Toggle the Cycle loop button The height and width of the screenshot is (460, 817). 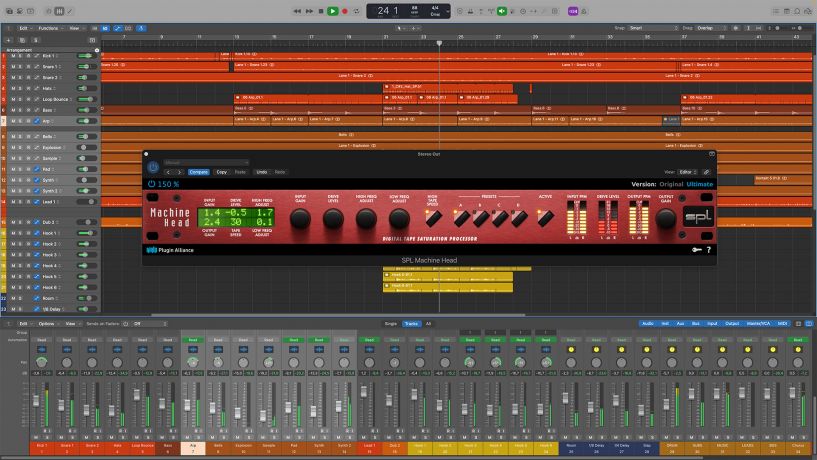[x=356, y=11]
